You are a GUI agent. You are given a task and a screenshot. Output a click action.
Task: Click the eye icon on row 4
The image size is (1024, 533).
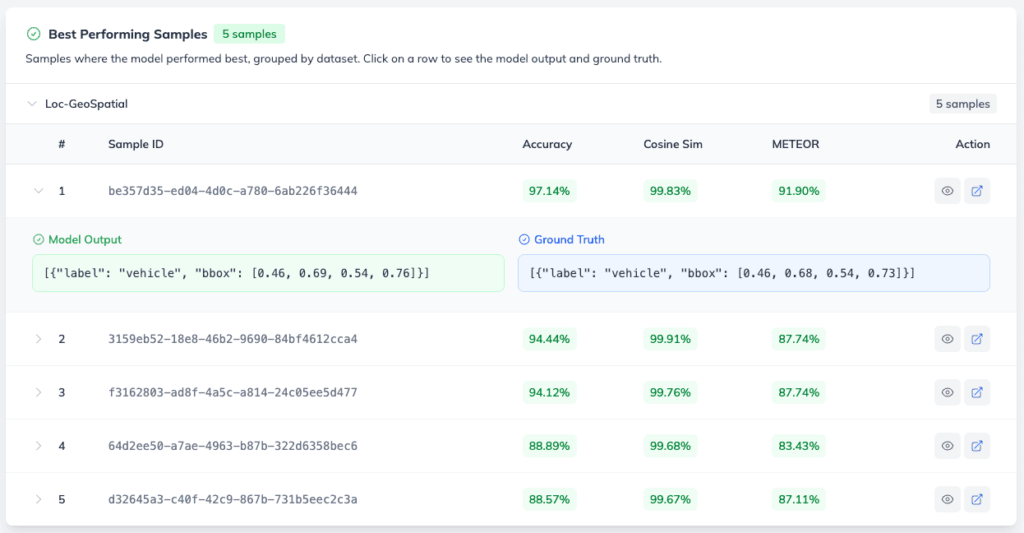(x=947, y=446)
